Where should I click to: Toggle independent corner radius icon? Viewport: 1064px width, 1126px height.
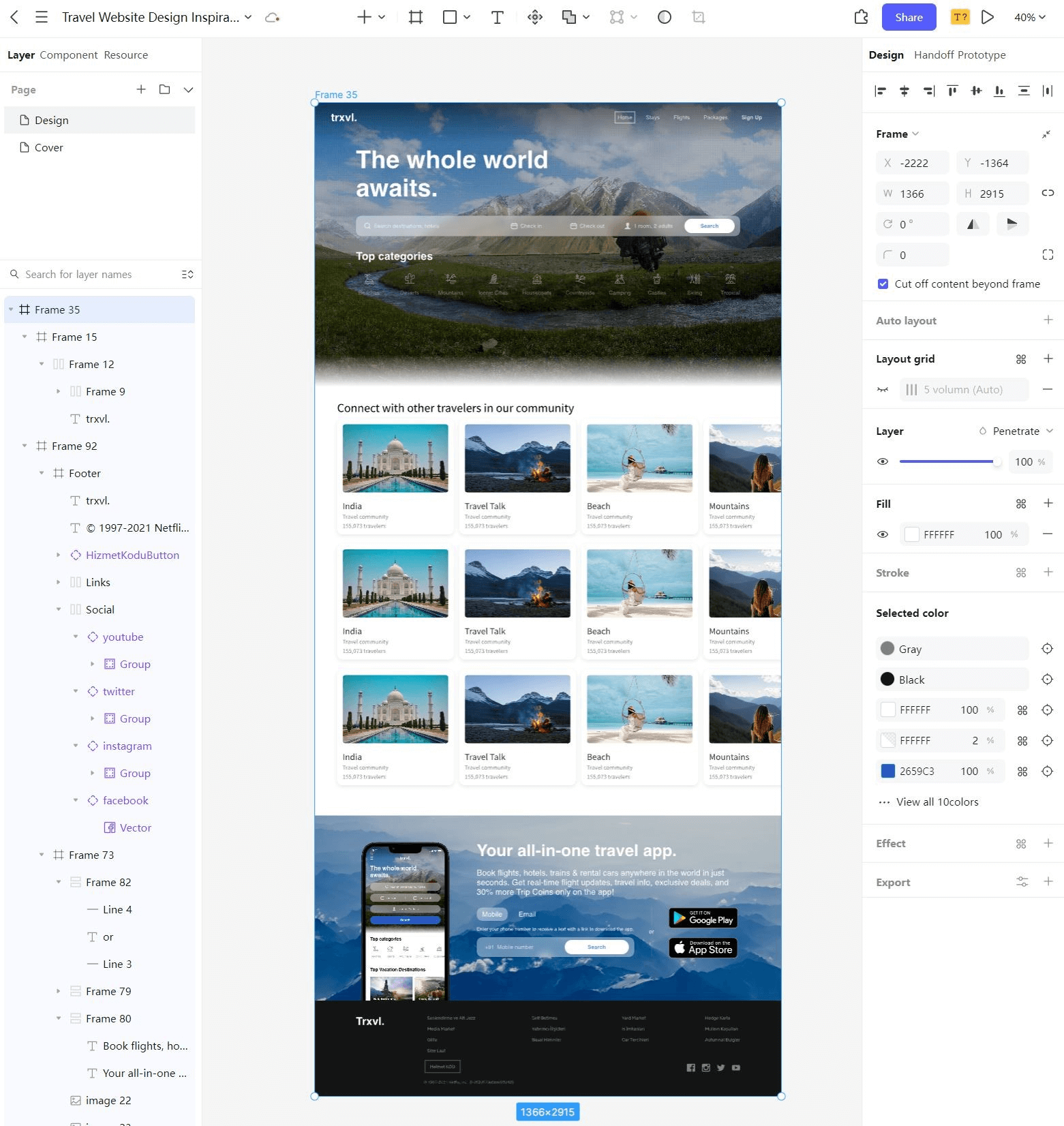(x=1048, y=255)
